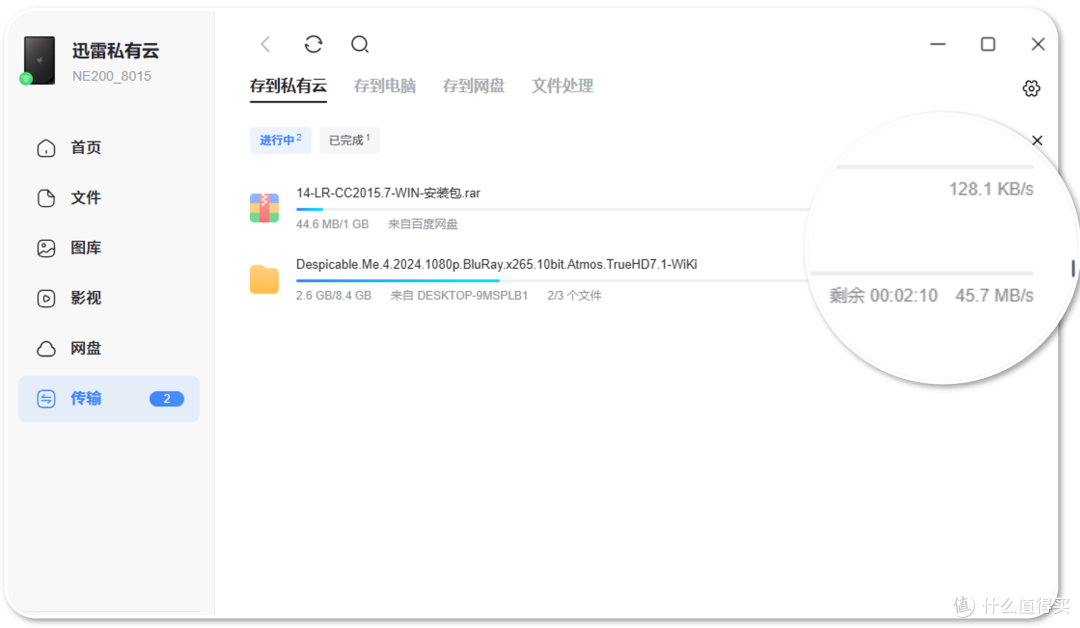This screenshot has width=1080, height=628.
Task: Click the 网盘 cloud icon
Action: tap(46, 349)
